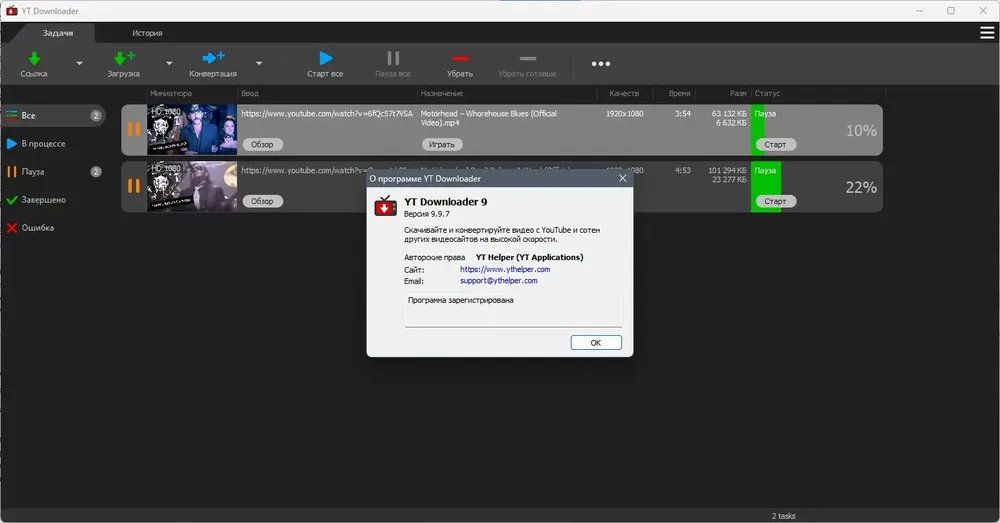Click the Назначение column header
This screenshot has height=523, width=1000.
(442, 93)
